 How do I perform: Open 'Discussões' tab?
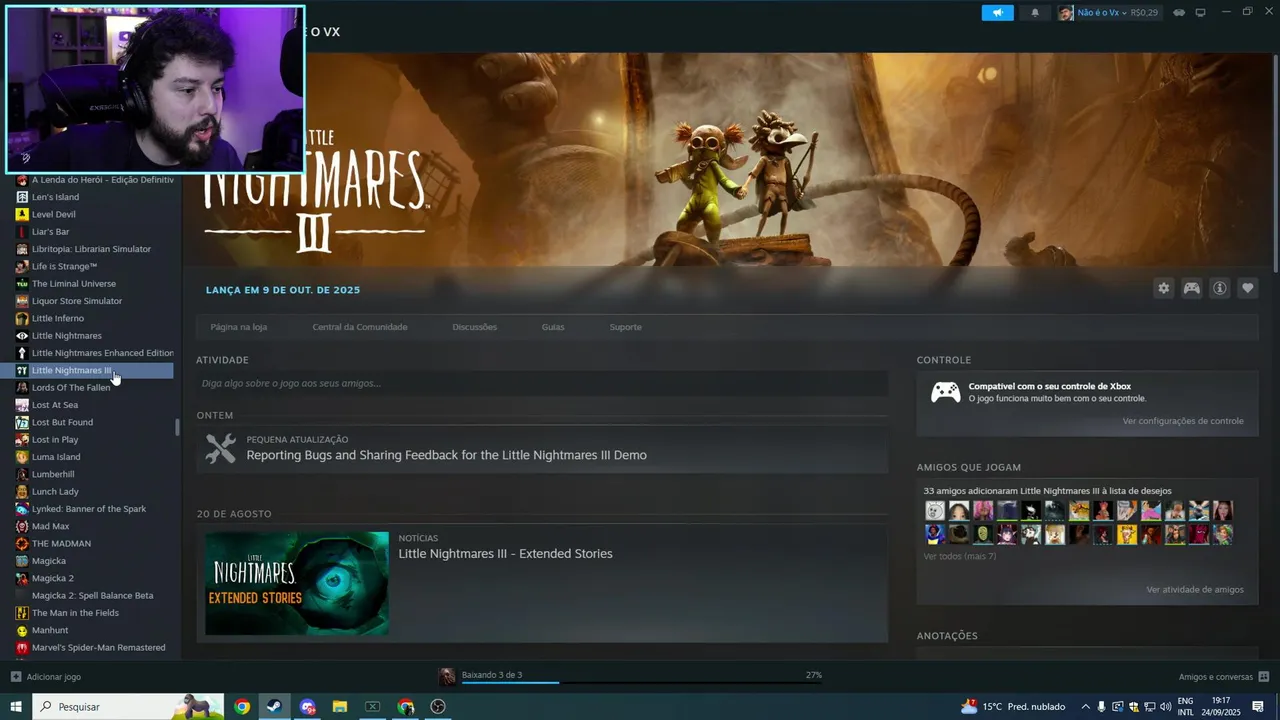click(474, 327)
